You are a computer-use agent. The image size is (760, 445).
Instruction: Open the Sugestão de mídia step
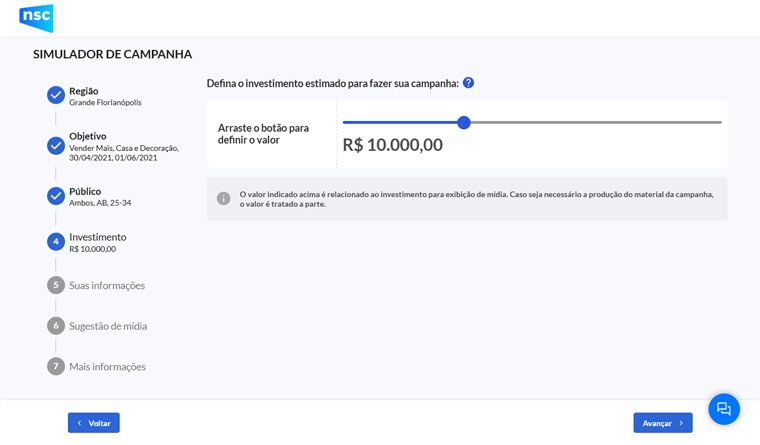click(x=108, y=326)
